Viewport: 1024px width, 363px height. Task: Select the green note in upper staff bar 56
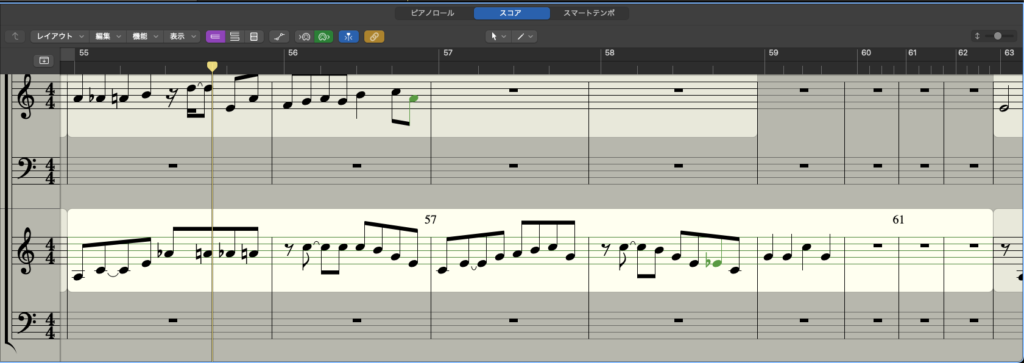coord(414,99)
